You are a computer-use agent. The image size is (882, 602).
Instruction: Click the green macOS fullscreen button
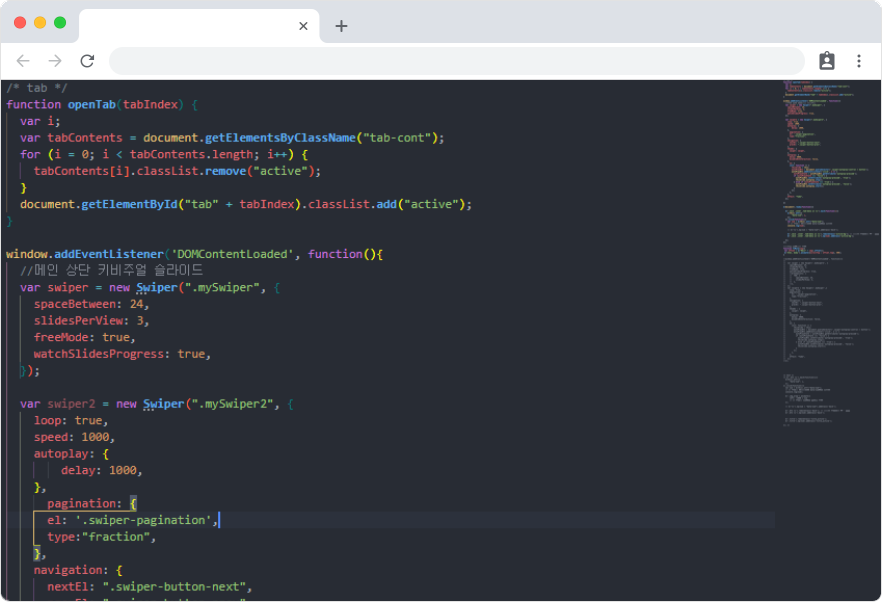pyautogui.click(x=60, y=23)
